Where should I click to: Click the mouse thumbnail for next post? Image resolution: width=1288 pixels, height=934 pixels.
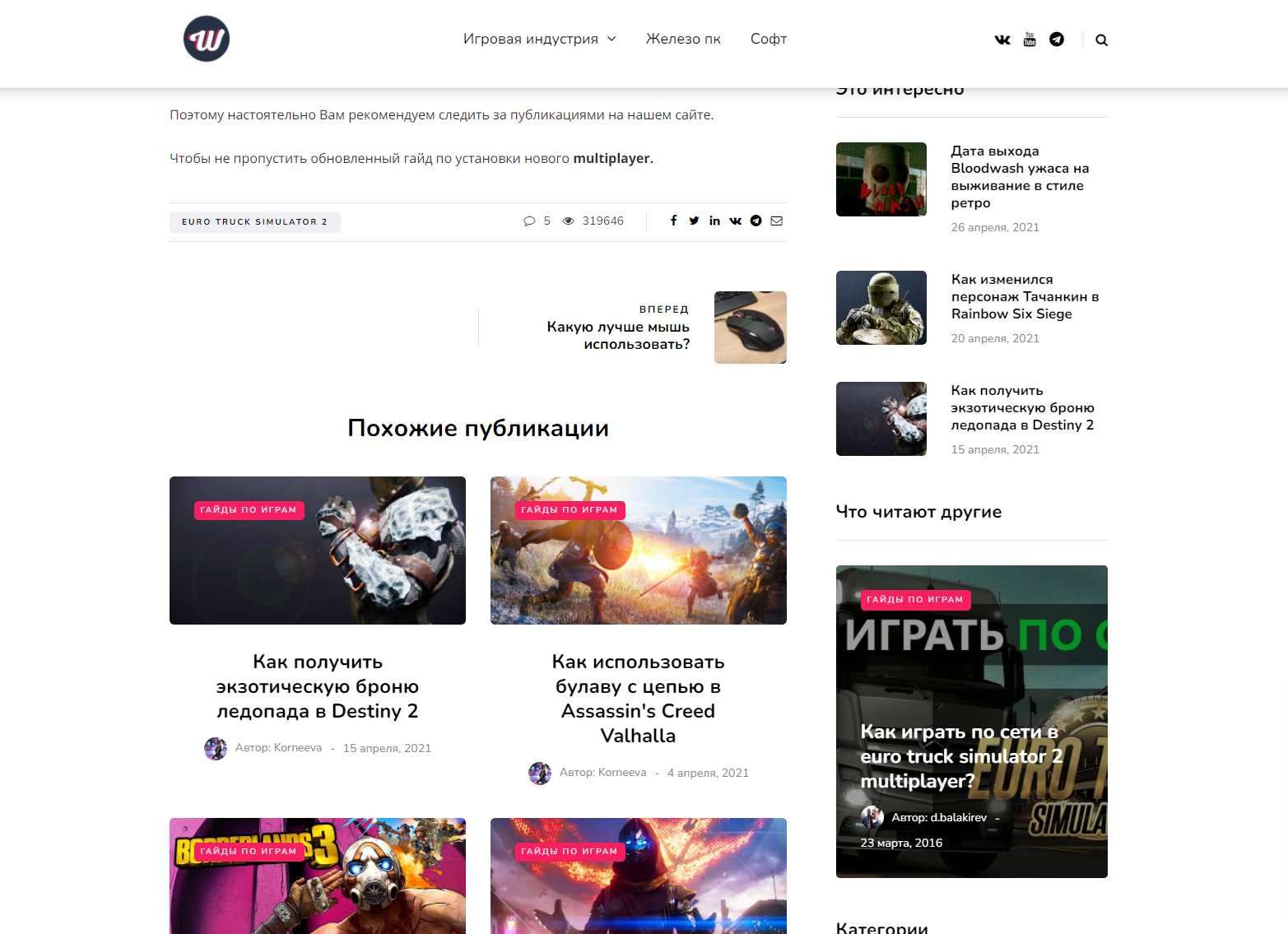(751, 328)
